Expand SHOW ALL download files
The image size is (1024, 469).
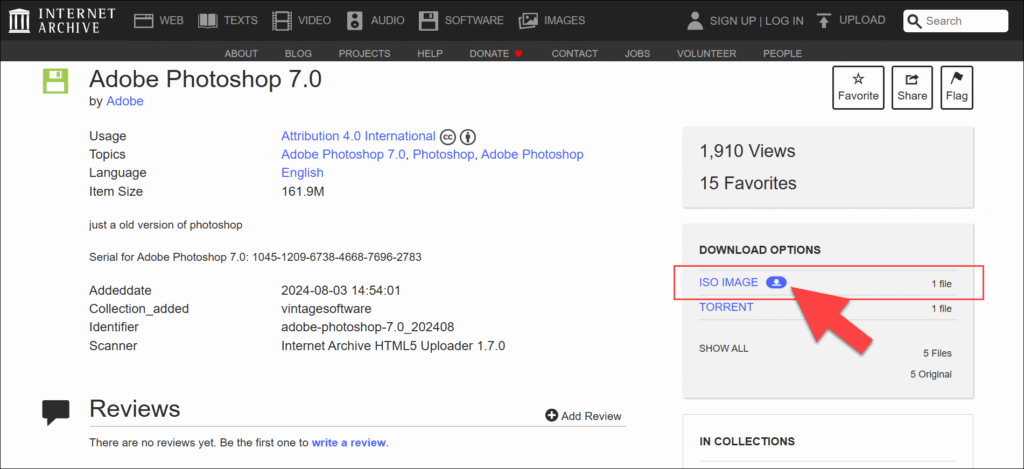724,349
